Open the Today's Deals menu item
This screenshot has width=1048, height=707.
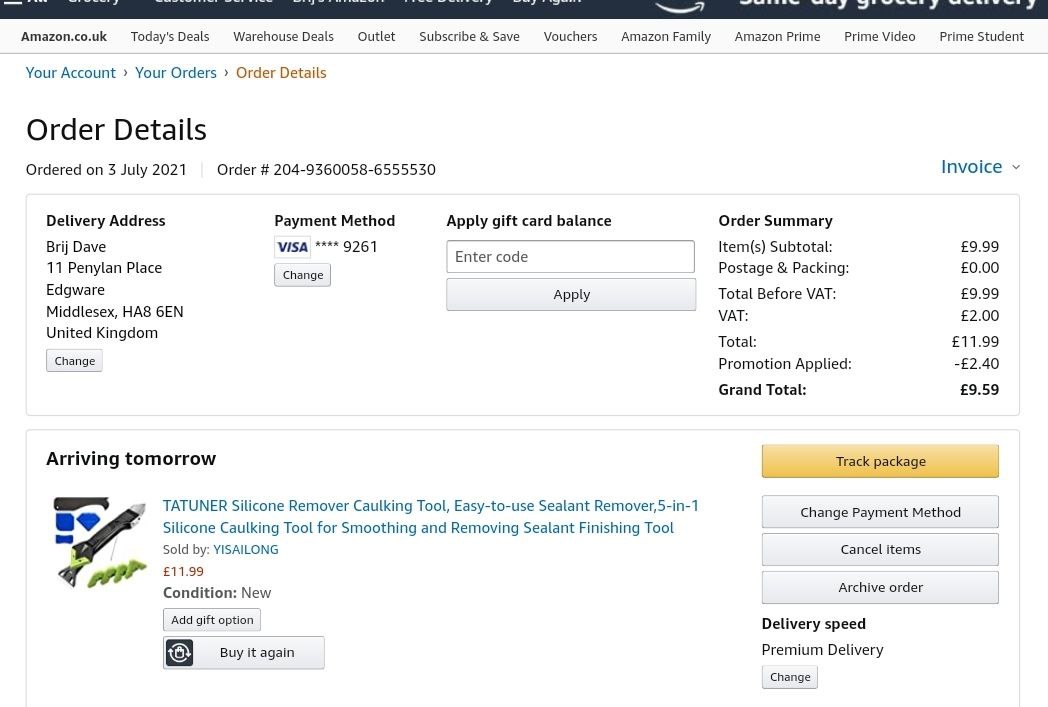click(169, 36)
